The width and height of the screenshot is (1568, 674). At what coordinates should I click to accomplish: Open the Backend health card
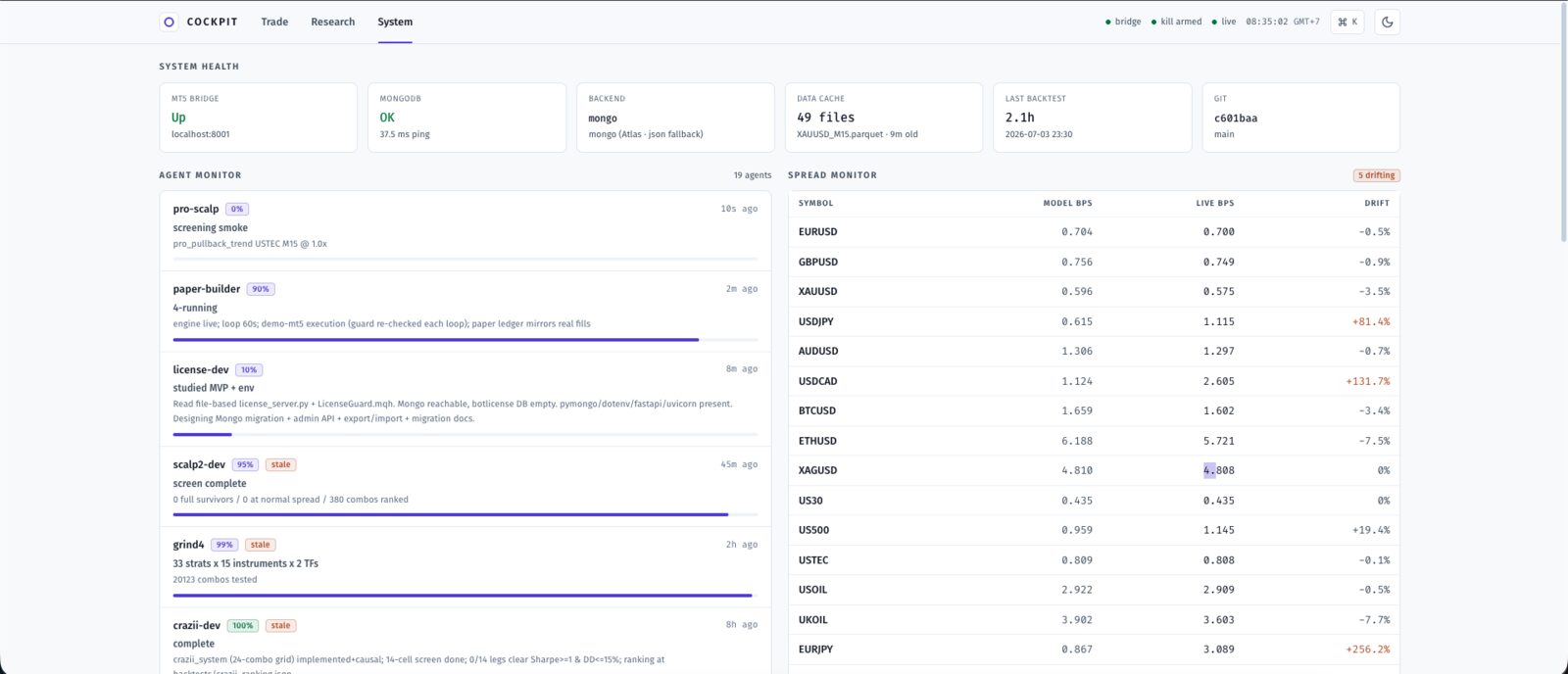(x=675, y=118)
